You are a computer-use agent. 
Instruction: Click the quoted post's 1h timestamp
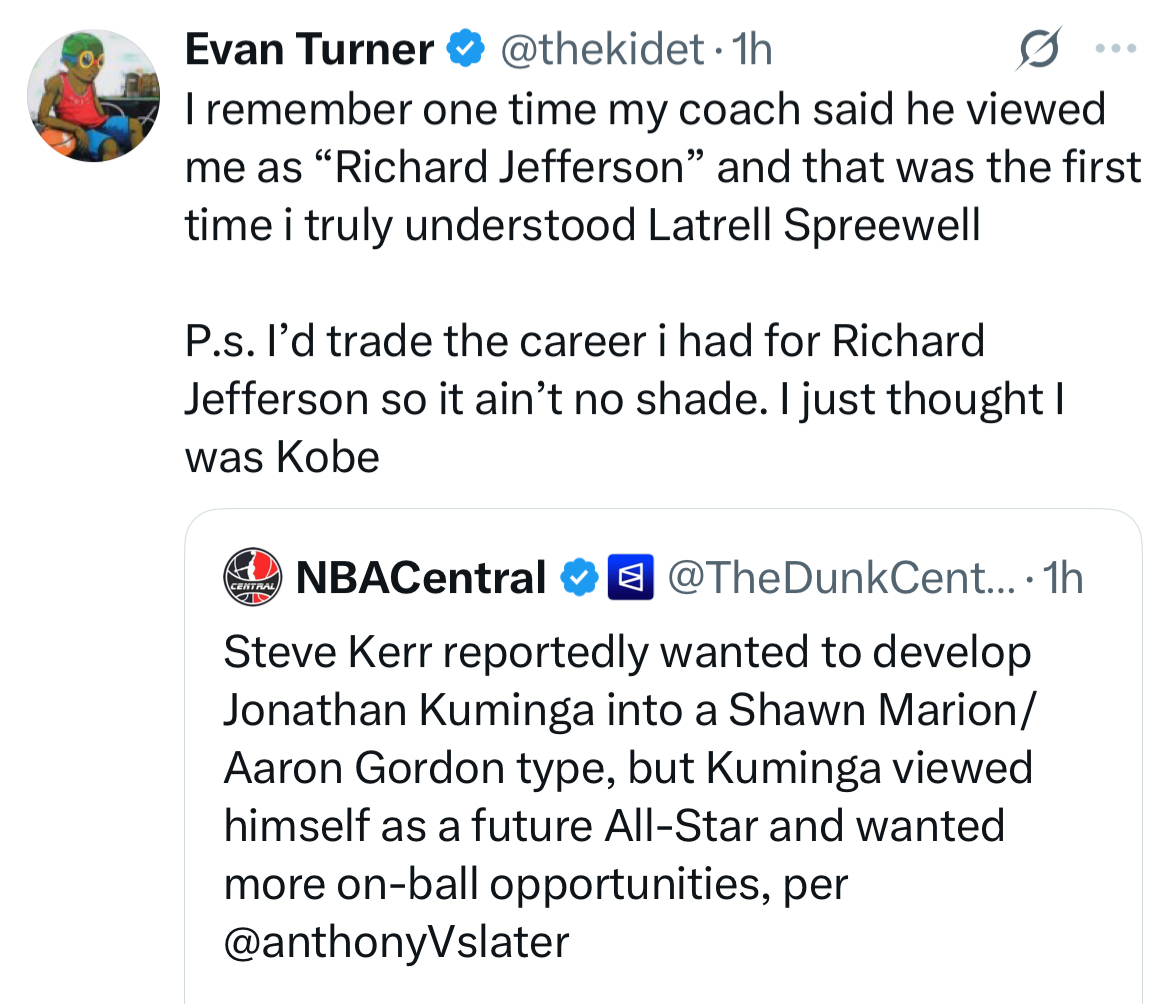[x=1062, y=577]
